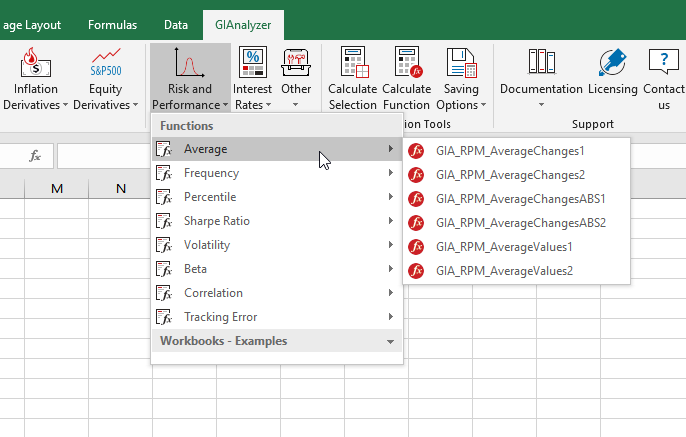Click into the formula bar input
Screen dimensions: 686x437
104,156
